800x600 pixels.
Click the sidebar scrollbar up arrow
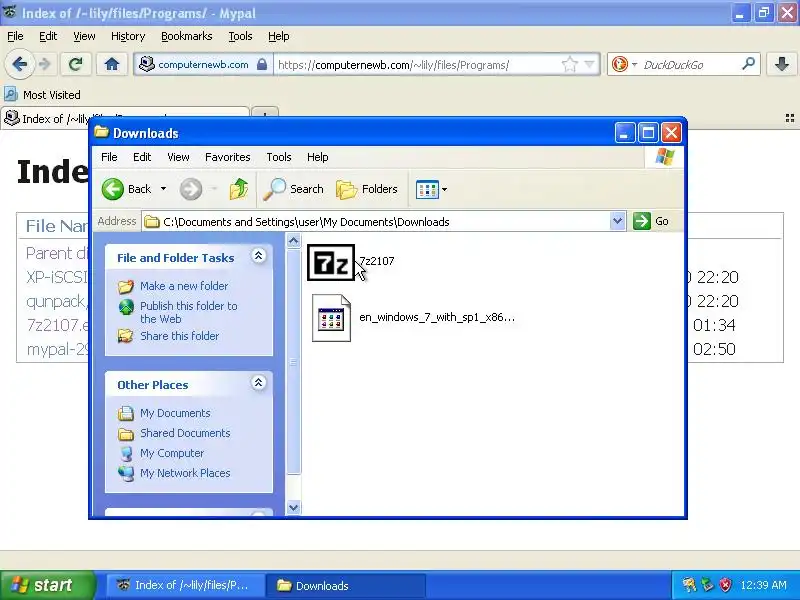(293, 240)
